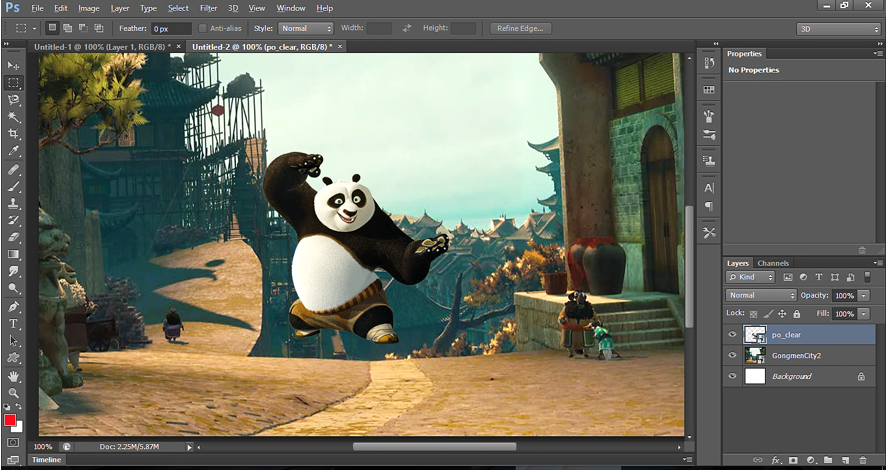Toggle Lock all padlock in Layers panel
Screen dimensions: 887x470
796,314
